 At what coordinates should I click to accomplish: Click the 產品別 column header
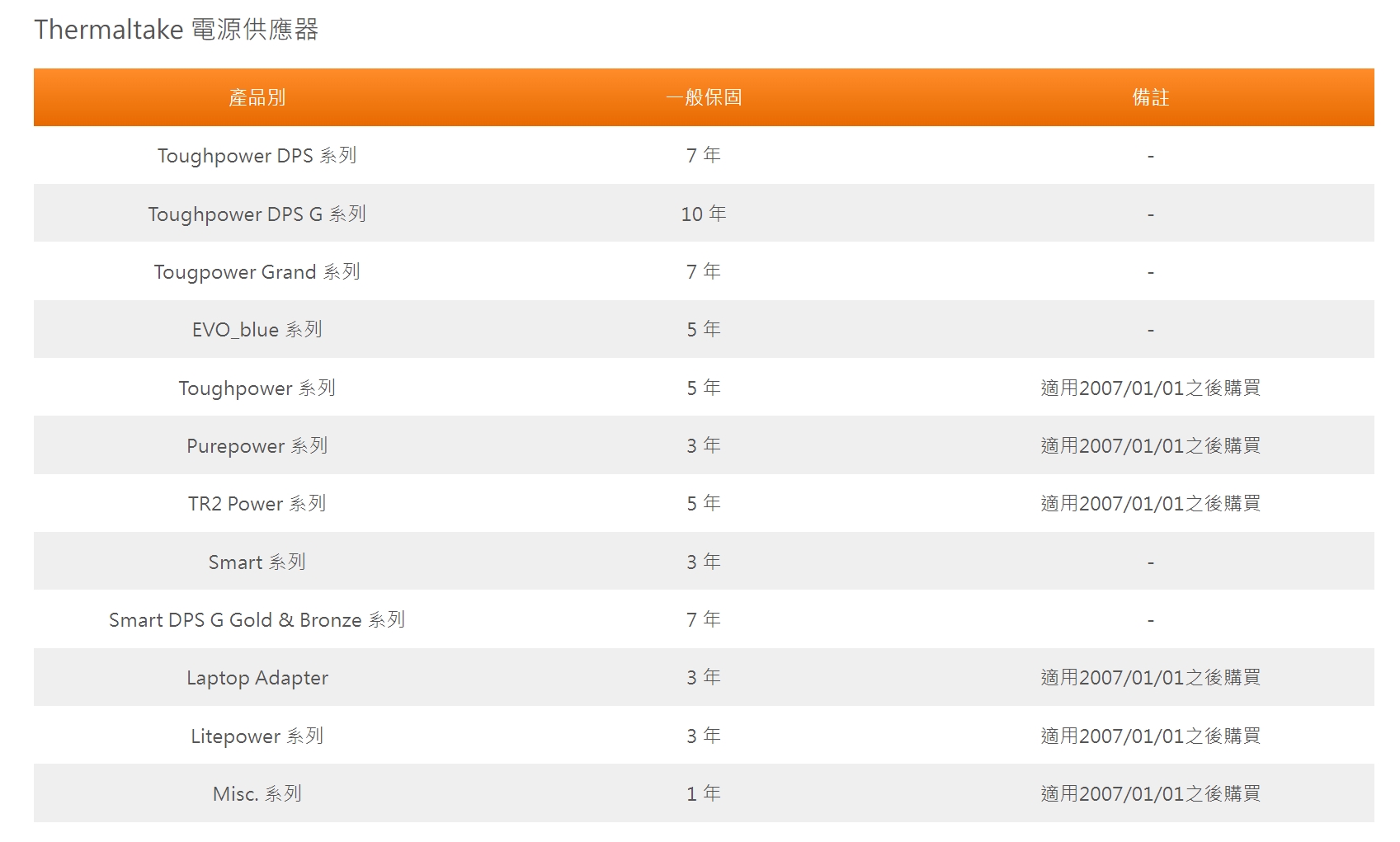pyautogui.click(x=257, y=97)
